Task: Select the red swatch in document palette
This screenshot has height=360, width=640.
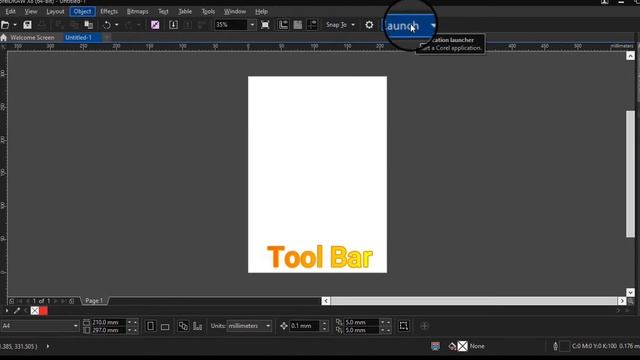Action: 43,311
